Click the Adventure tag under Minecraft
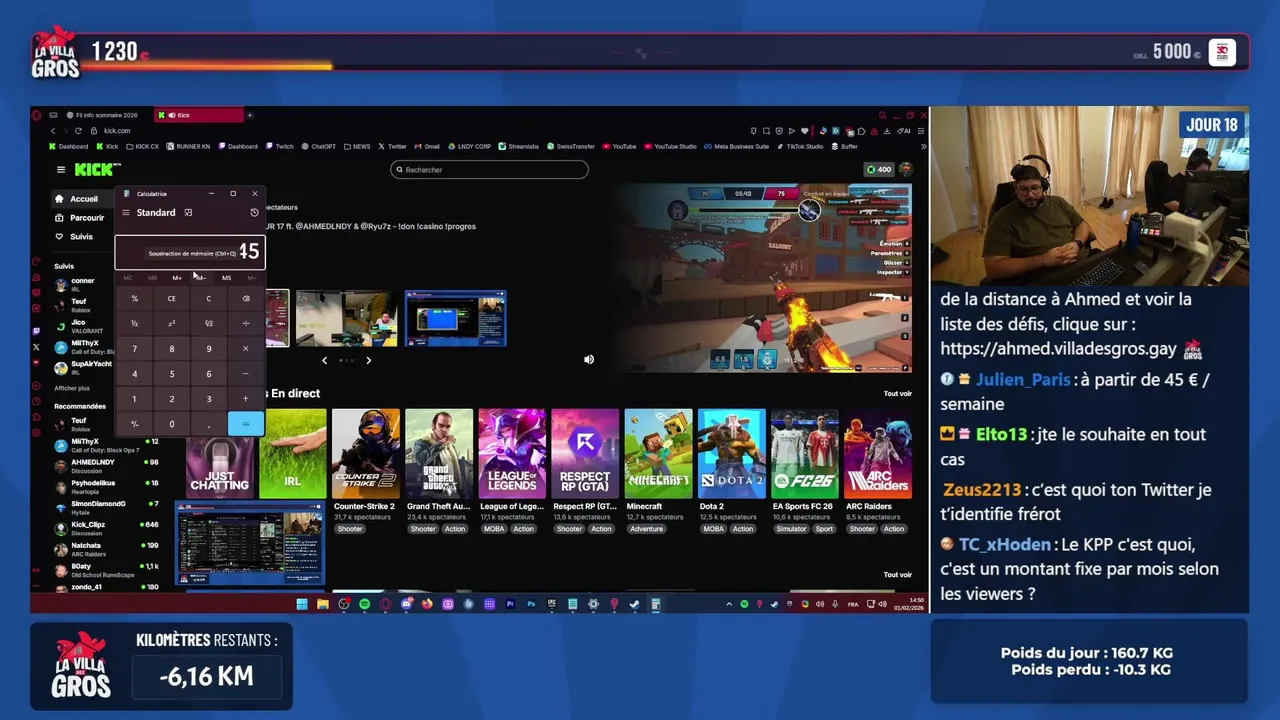Image resolution: width=1280 pixels, height=720 pixels. (646, 529)
